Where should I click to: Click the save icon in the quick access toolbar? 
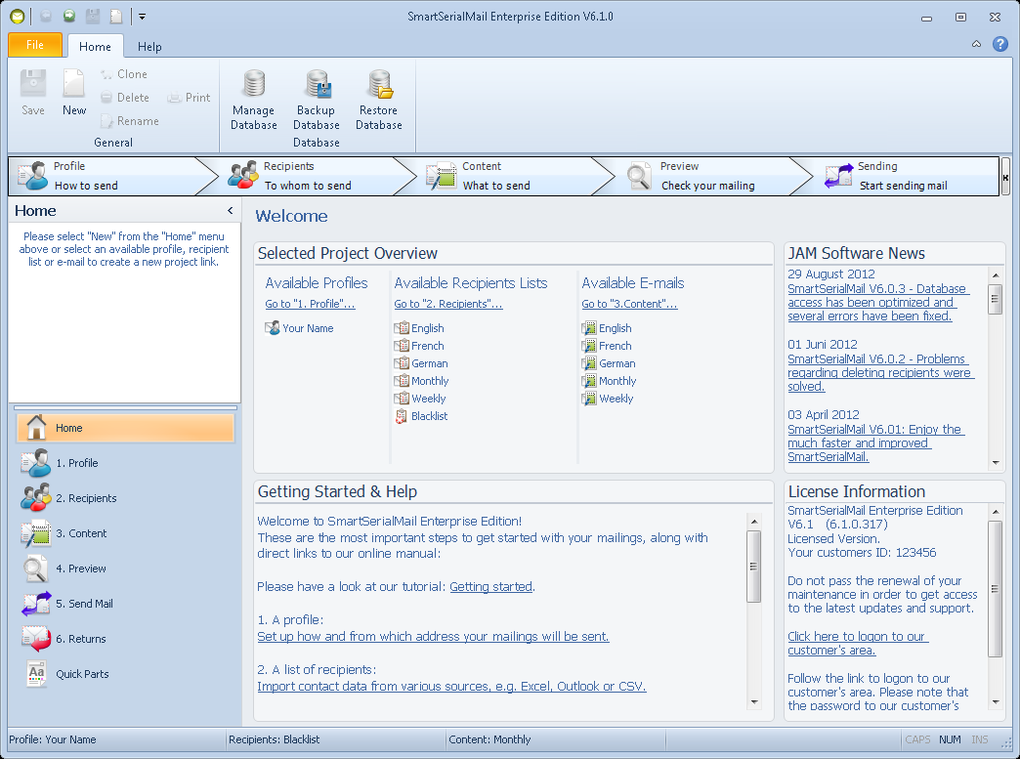93,16
